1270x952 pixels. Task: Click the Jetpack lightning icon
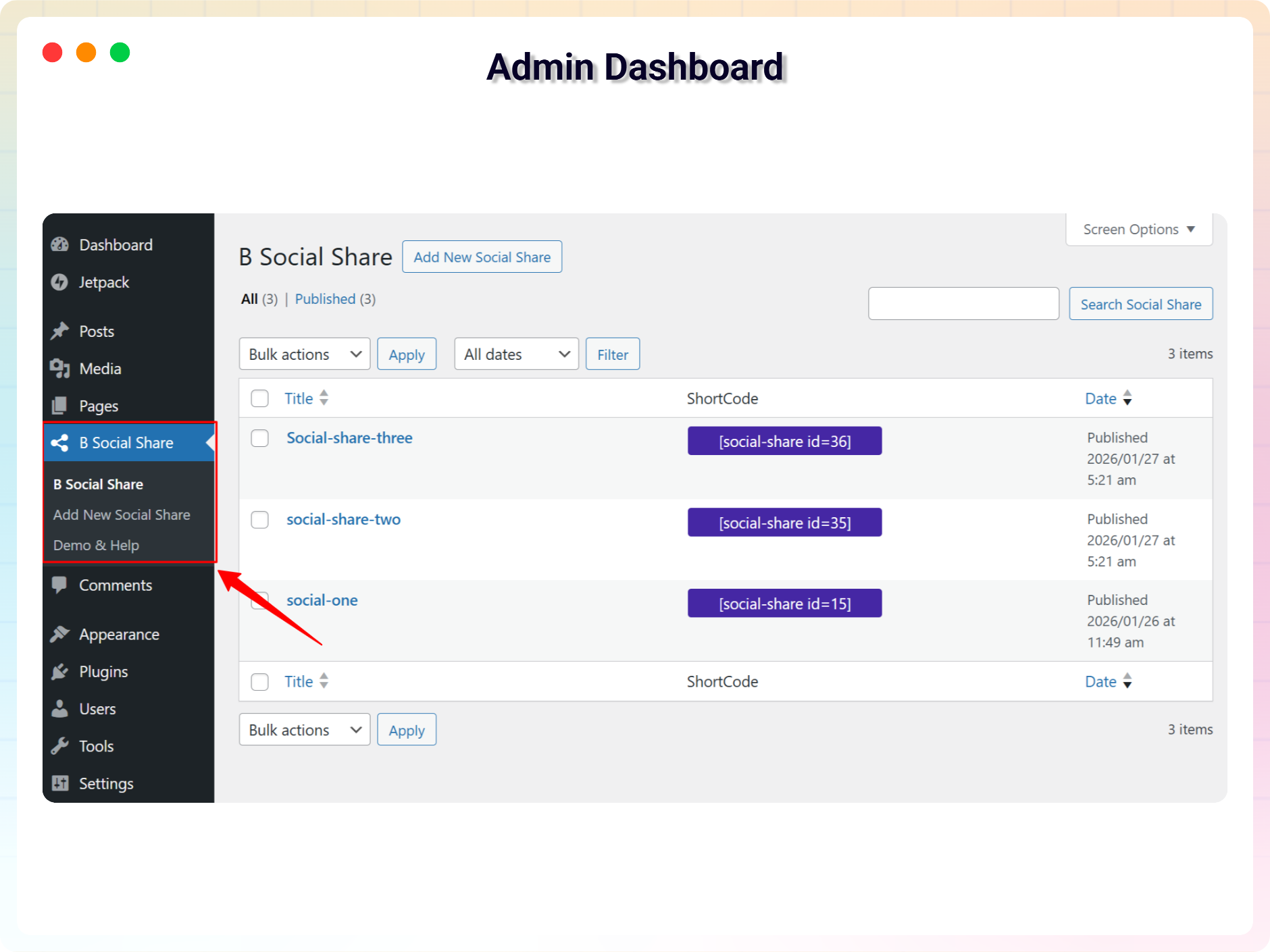(x=60, y=282)
